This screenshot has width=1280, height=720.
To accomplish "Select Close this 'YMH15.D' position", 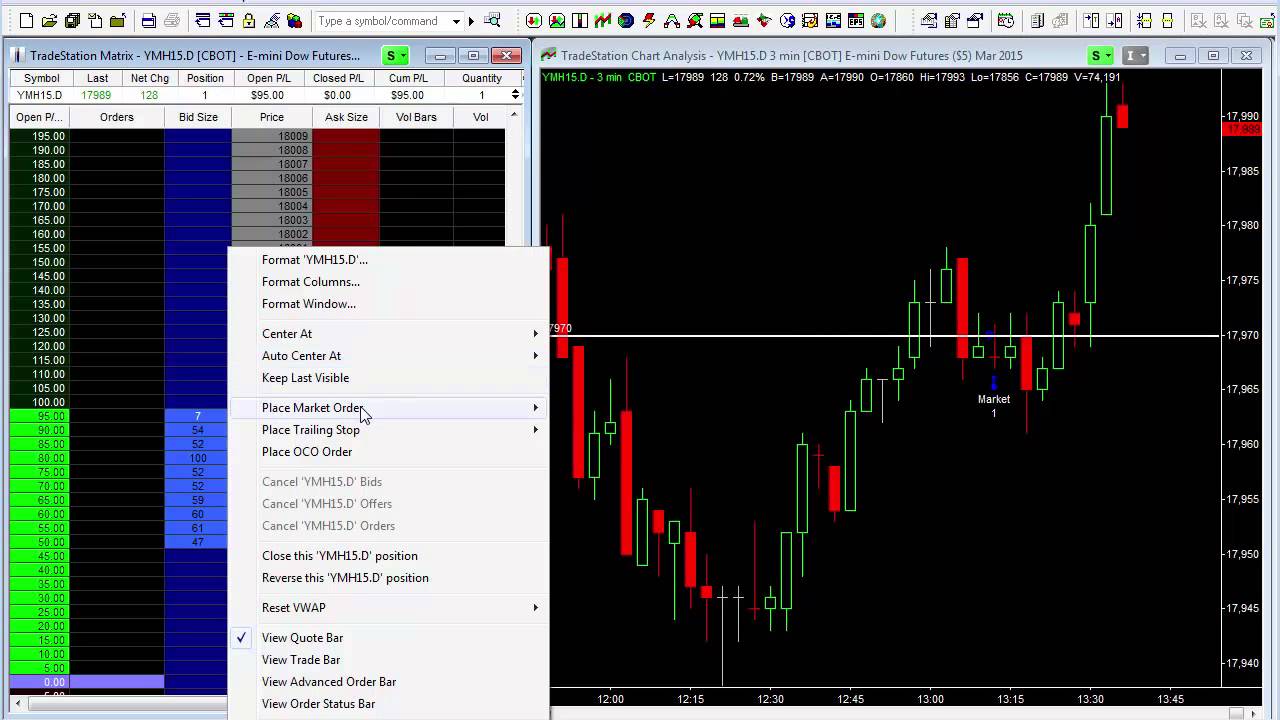I will (340, 556).
